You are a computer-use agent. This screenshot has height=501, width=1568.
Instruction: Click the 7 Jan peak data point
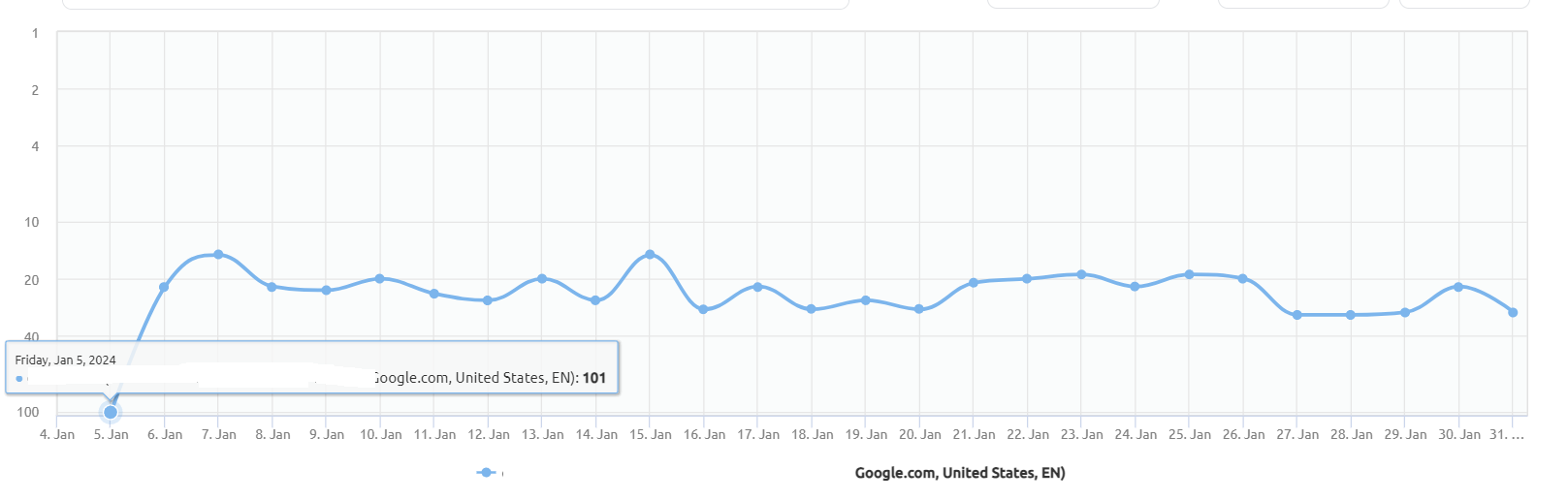(x=218, y=255)
